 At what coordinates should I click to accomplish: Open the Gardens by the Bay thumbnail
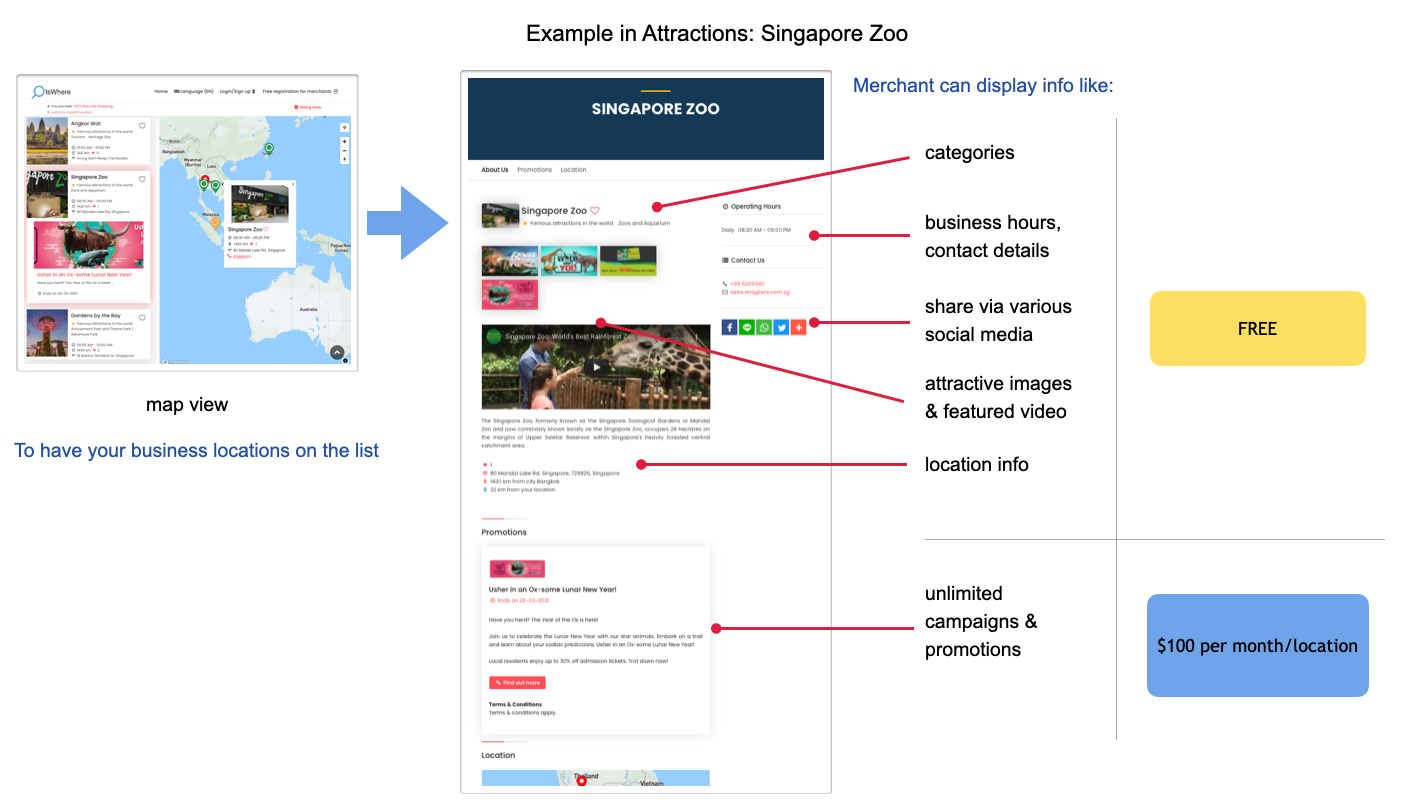(46, 334)
